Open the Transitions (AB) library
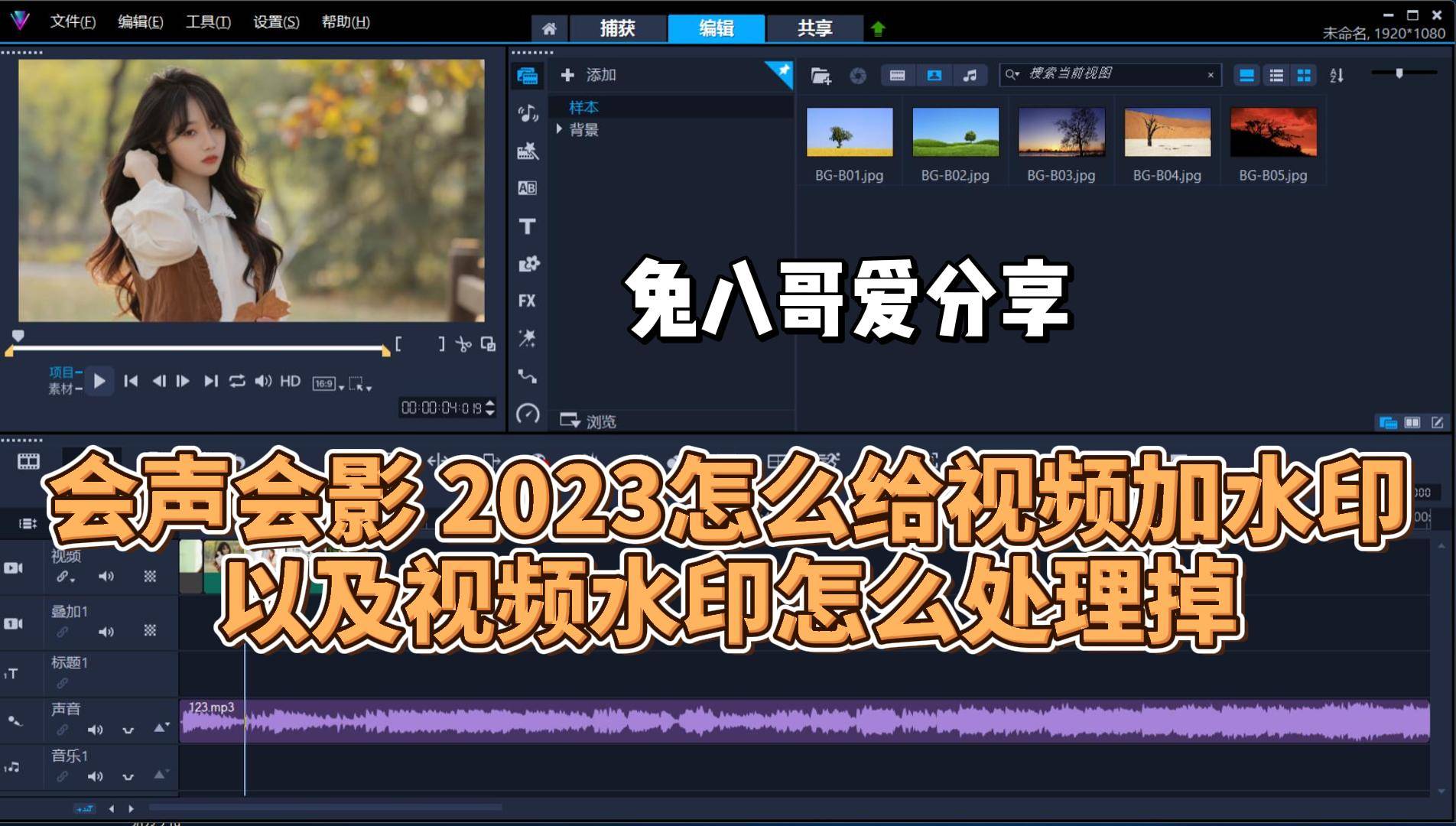1456x826 pixels. click(x=528, y=188)
